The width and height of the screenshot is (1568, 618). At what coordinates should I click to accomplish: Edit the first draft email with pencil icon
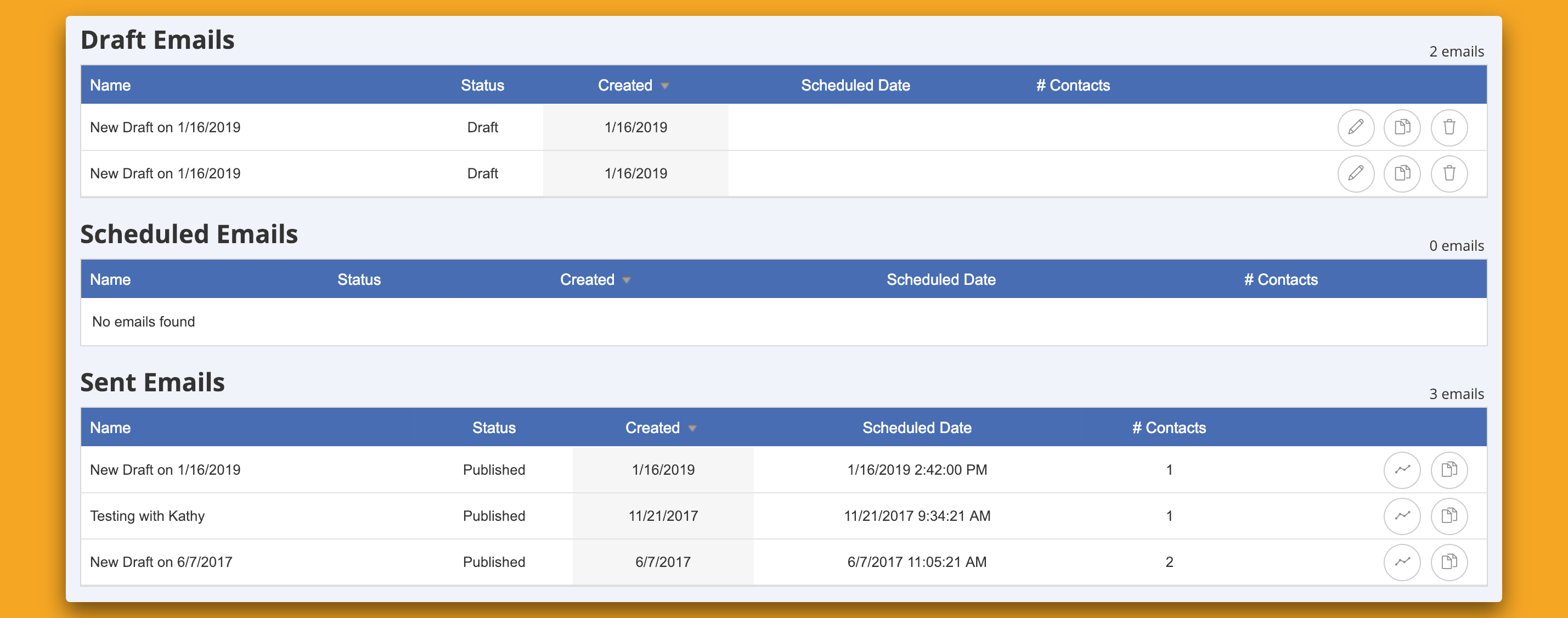click(x=1356, y=127)
